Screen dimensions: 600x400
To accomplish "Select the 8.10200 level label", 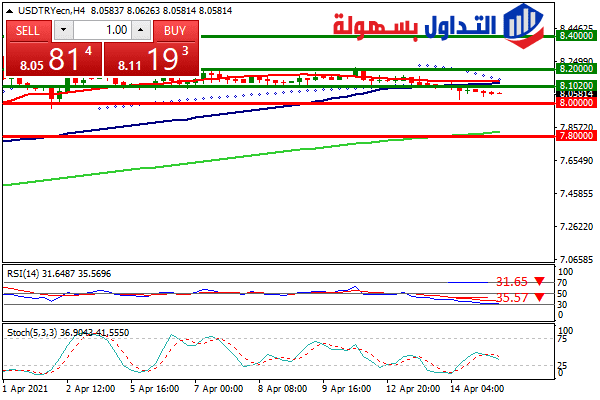I will point(576,85).
